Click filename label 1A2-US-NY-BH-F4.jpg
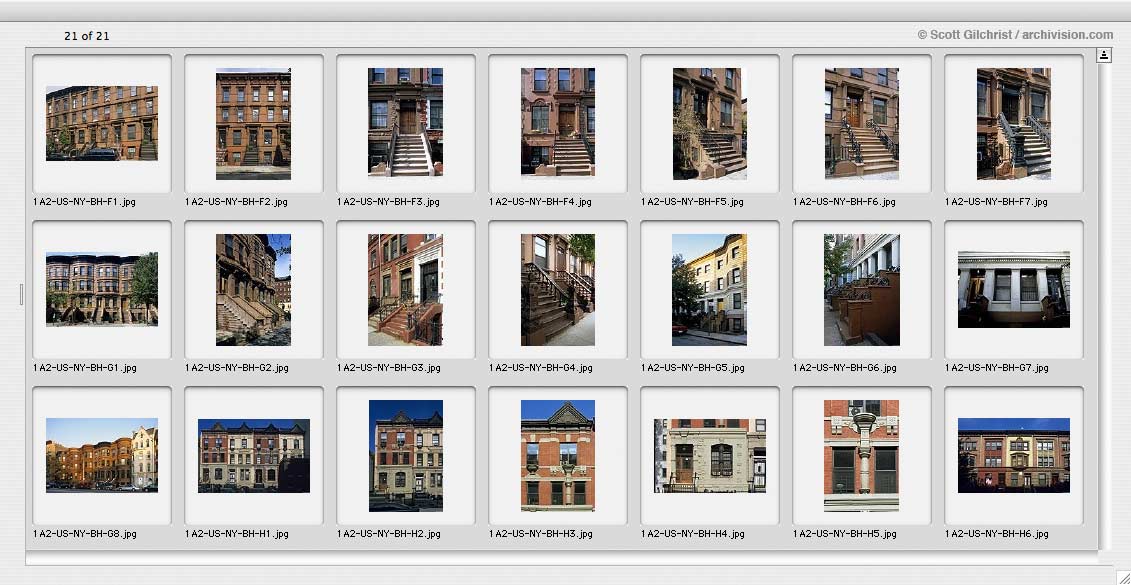The height and width of the screenshot is (585, 1131). point(540,202)
